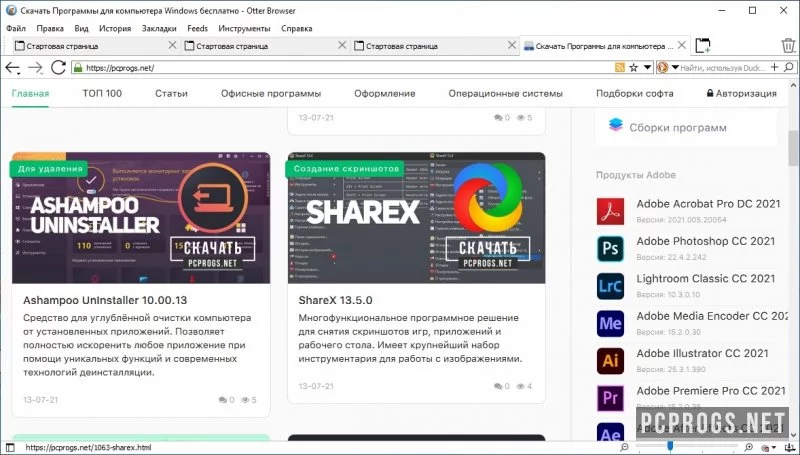Open Adobe Photoshop CC 2021 text link
800x455 pixels.
[x=706, y=241]
